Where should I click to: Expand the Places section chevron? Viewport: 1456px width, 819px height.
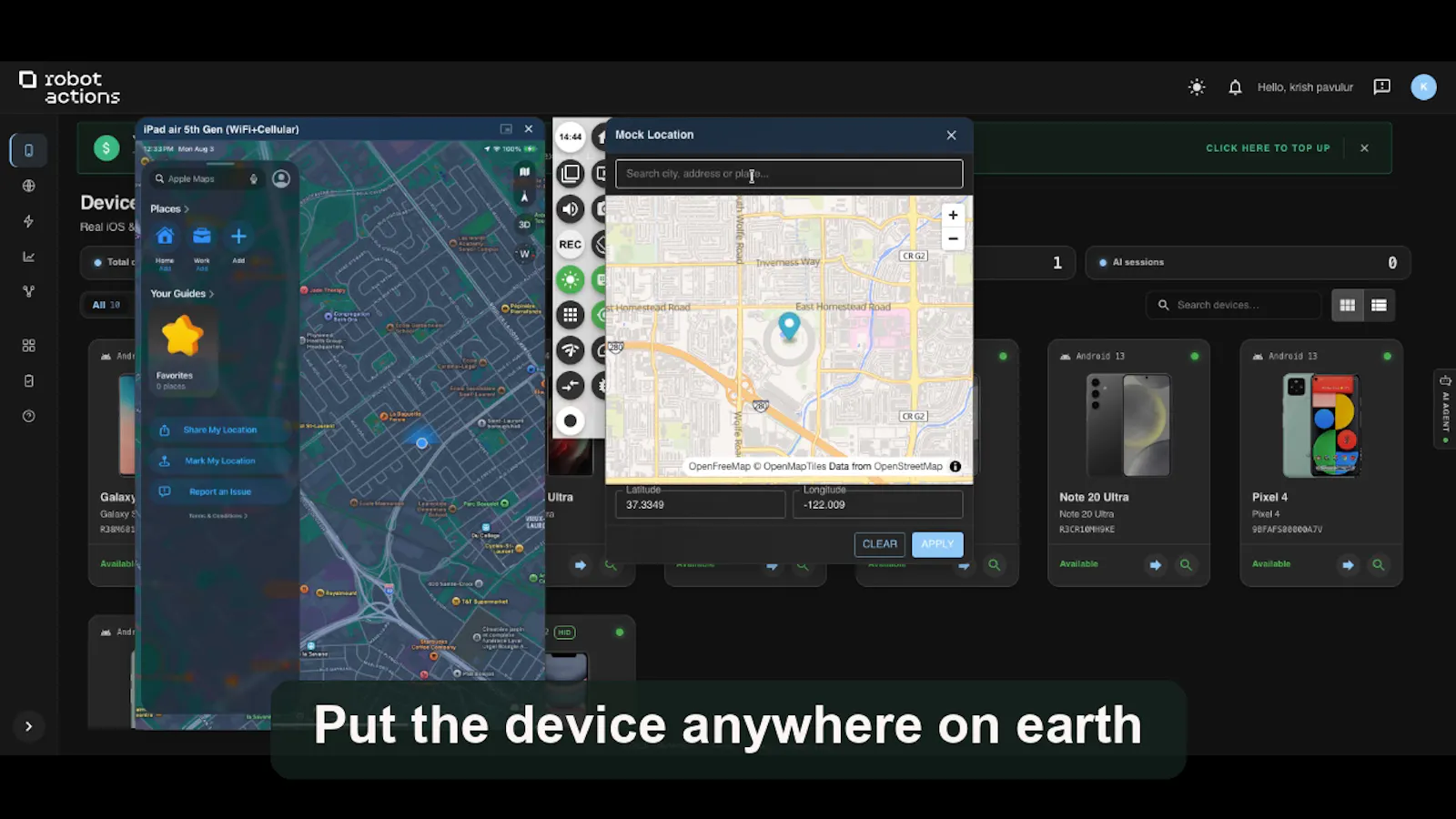click(187, 209)
